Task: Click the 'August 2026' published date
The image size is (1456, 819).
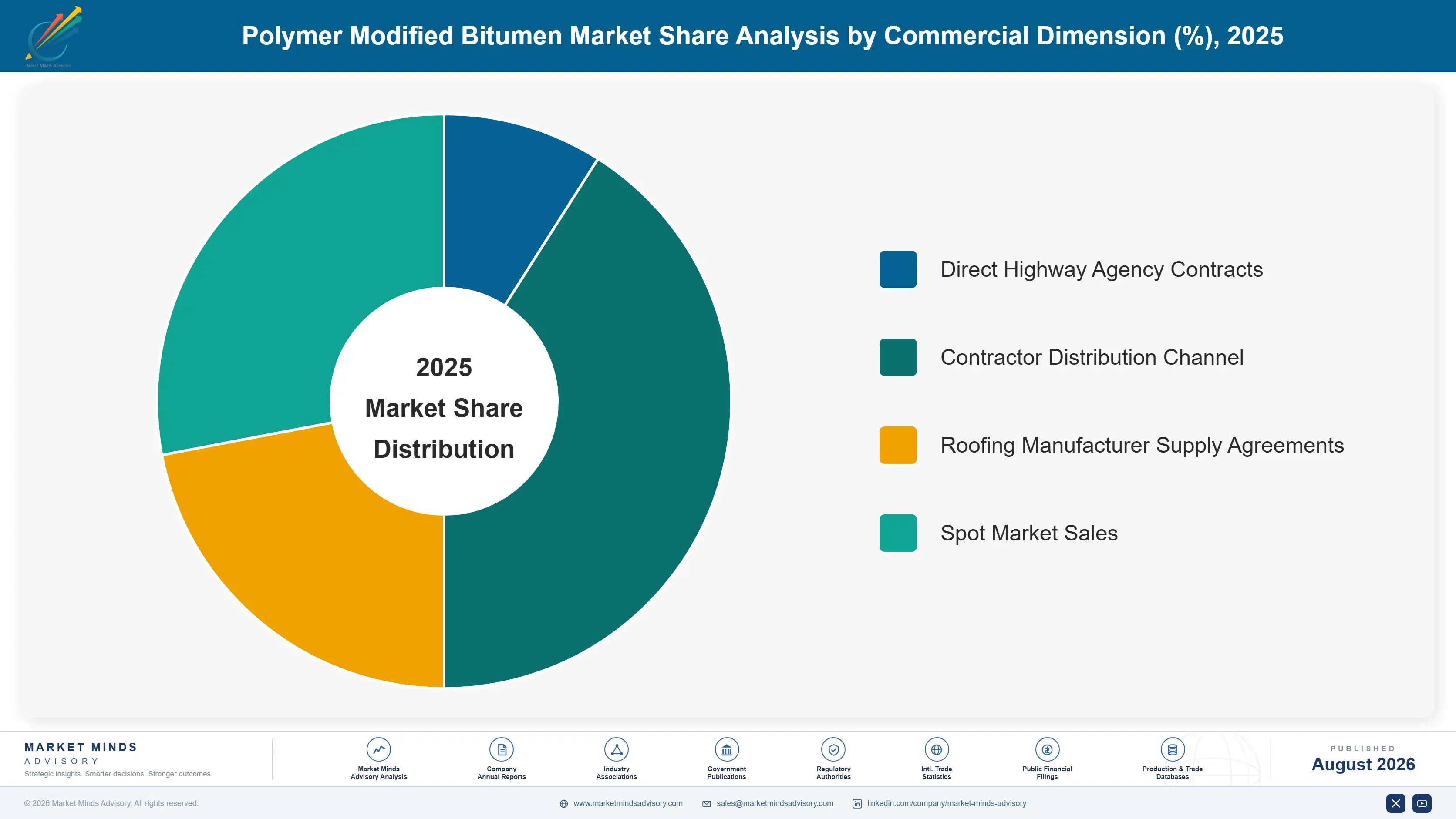Action: pyautogui.click(x=1363, y=764)
